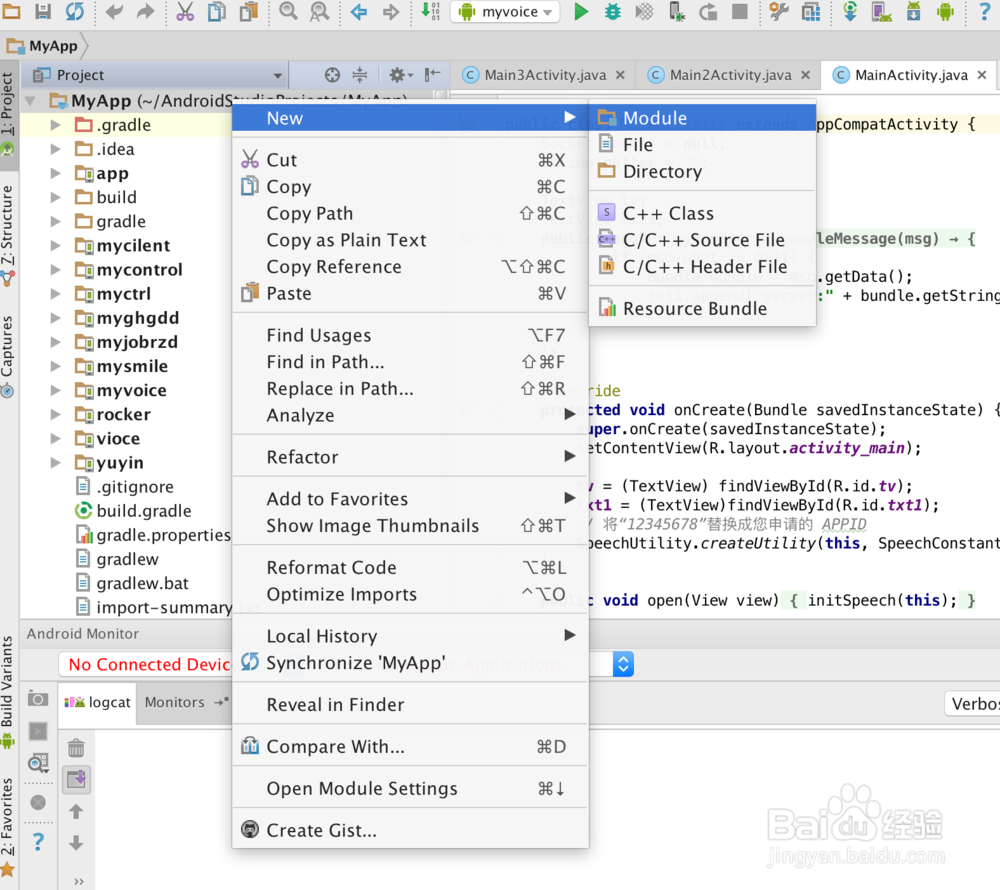Screen dimensions: 1000x890
Task: Expand the app module arrow
Action: pyautogui.click(x=56, y=173)
